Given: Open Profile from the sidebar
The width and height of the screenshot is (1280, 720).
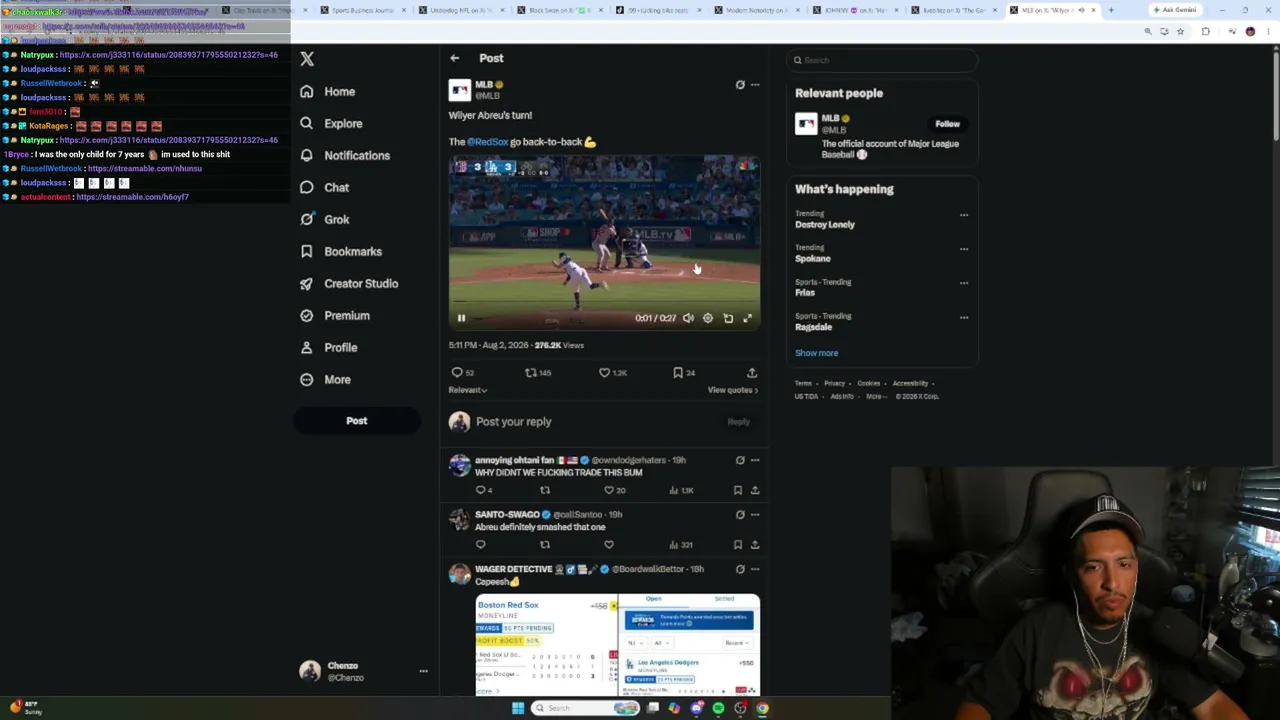Looking at the screenshot, I should pyautogui.click(x=329, y=347).
